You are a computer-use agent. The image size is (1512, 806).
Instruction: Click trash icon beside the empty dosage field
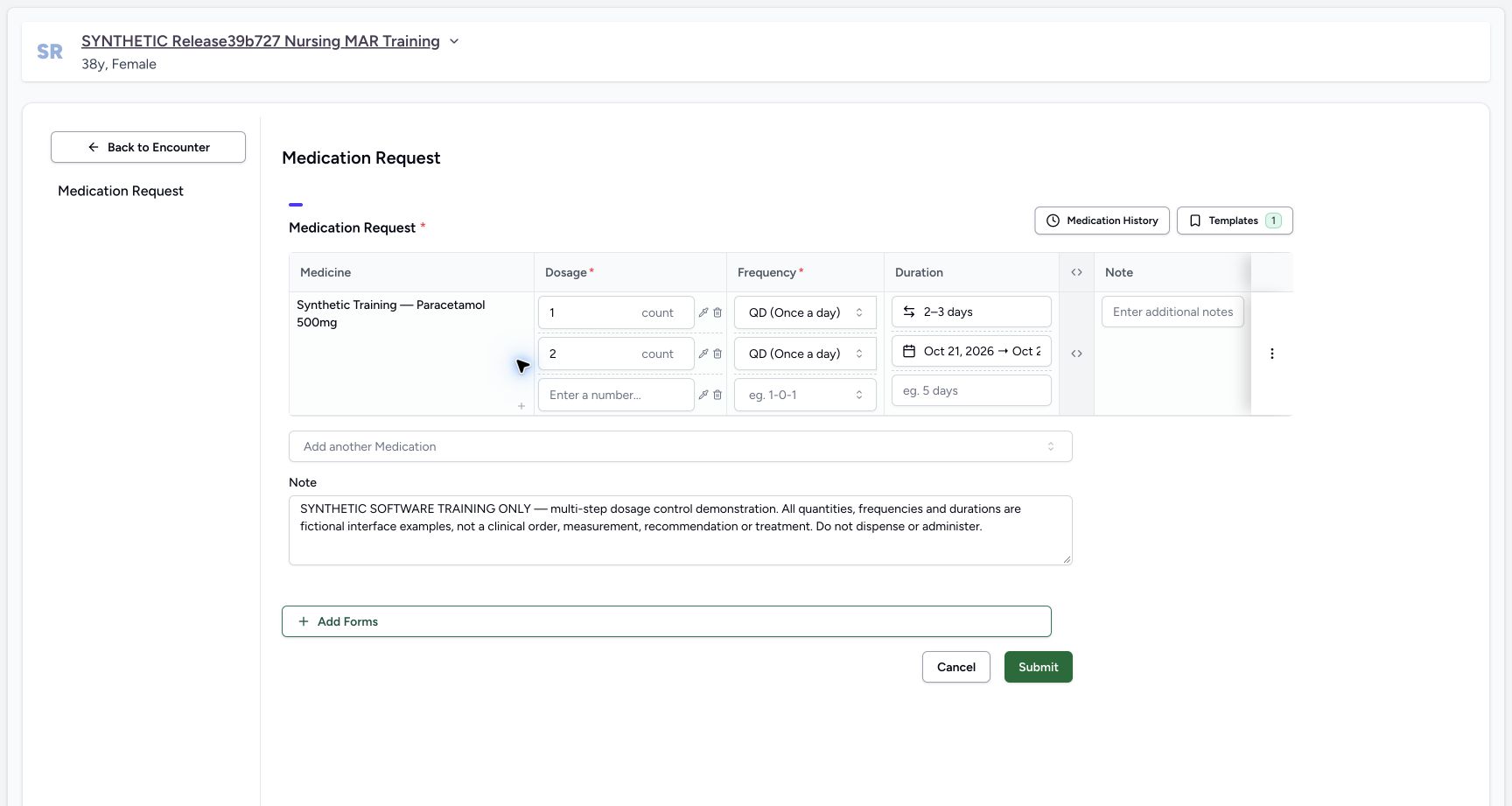tap(717, 395)
